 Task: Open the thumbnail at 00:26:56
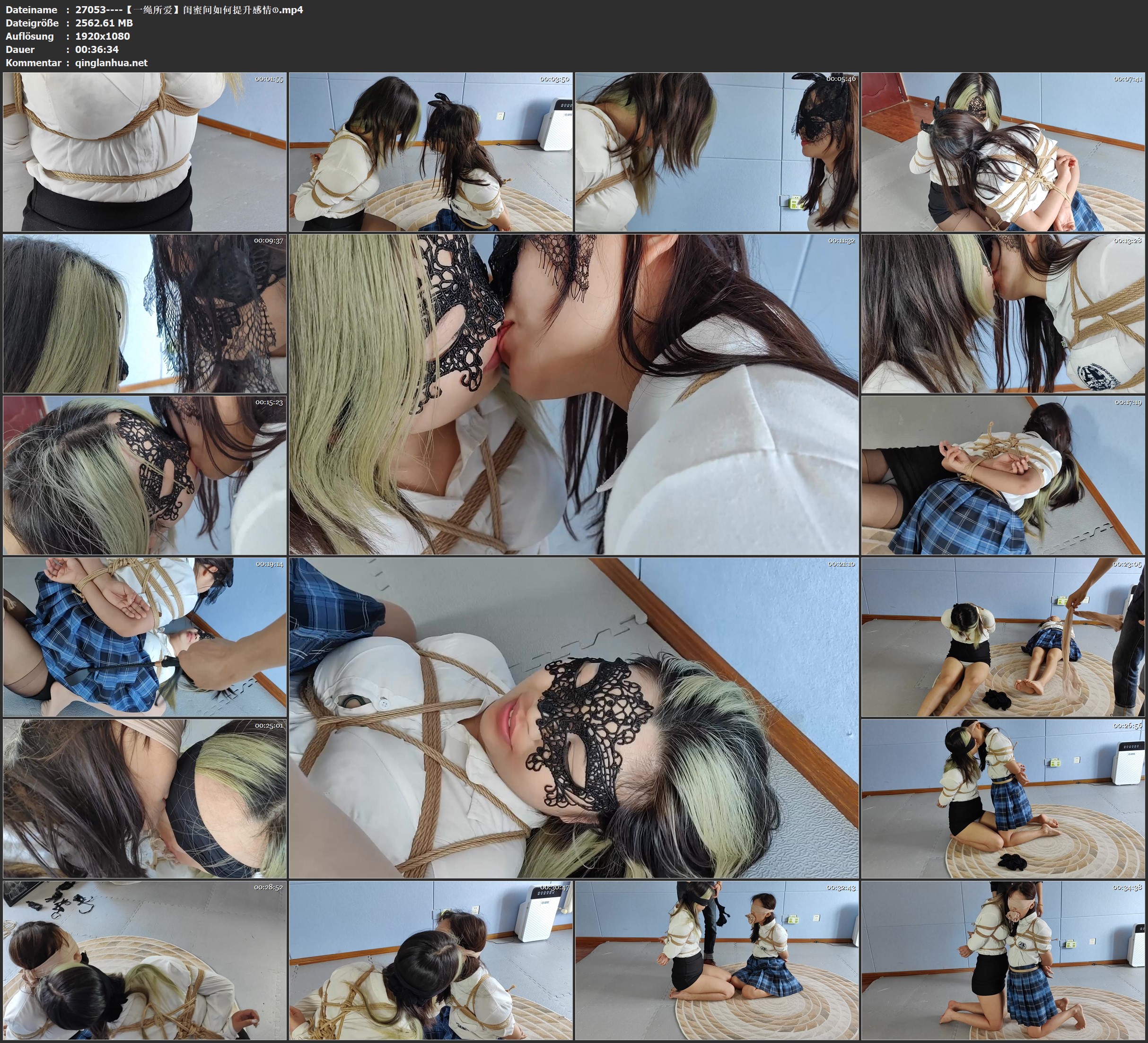[1003, 799]
